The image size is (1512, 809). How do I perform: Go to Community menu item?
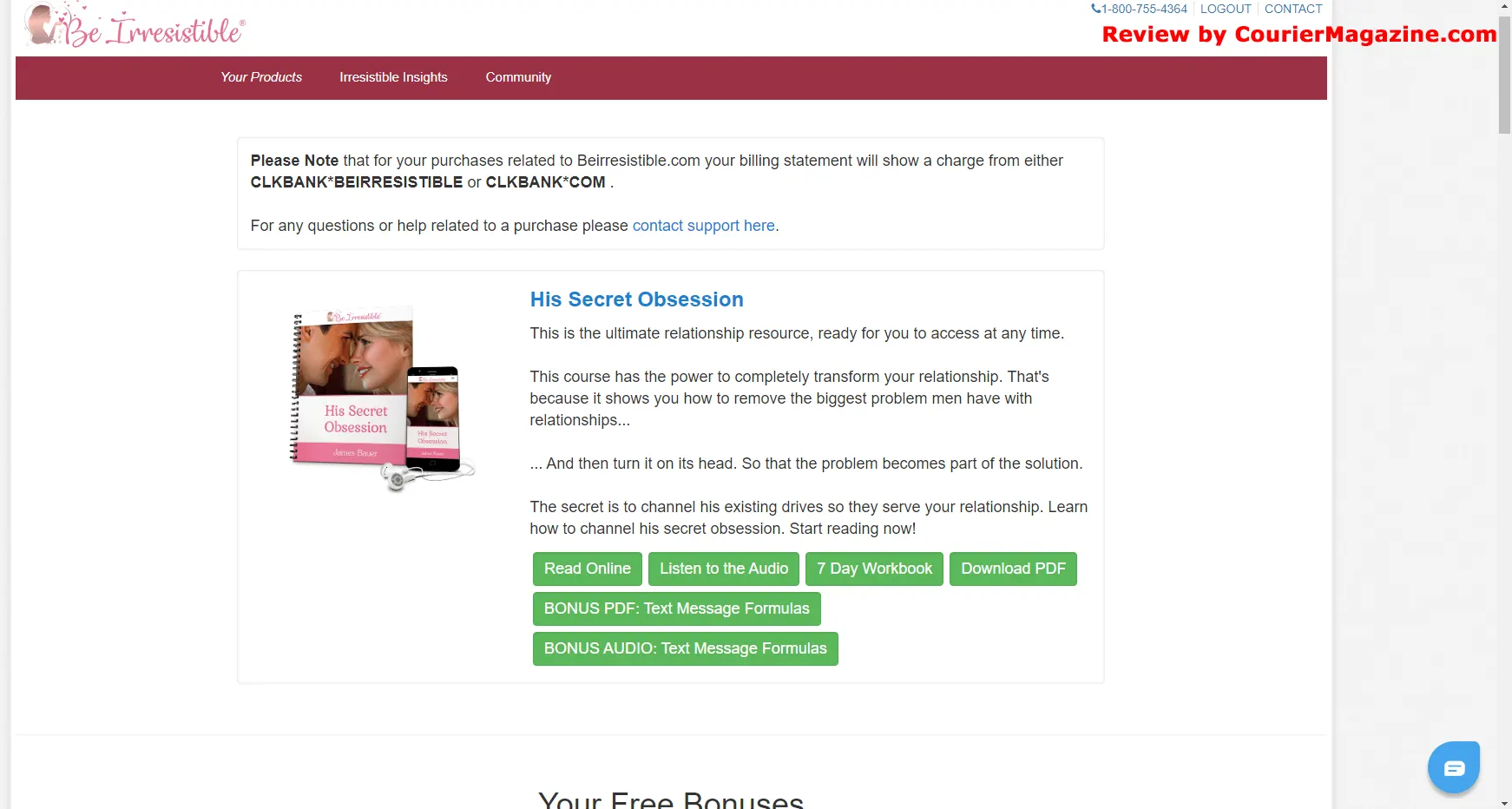coord(518,77)
